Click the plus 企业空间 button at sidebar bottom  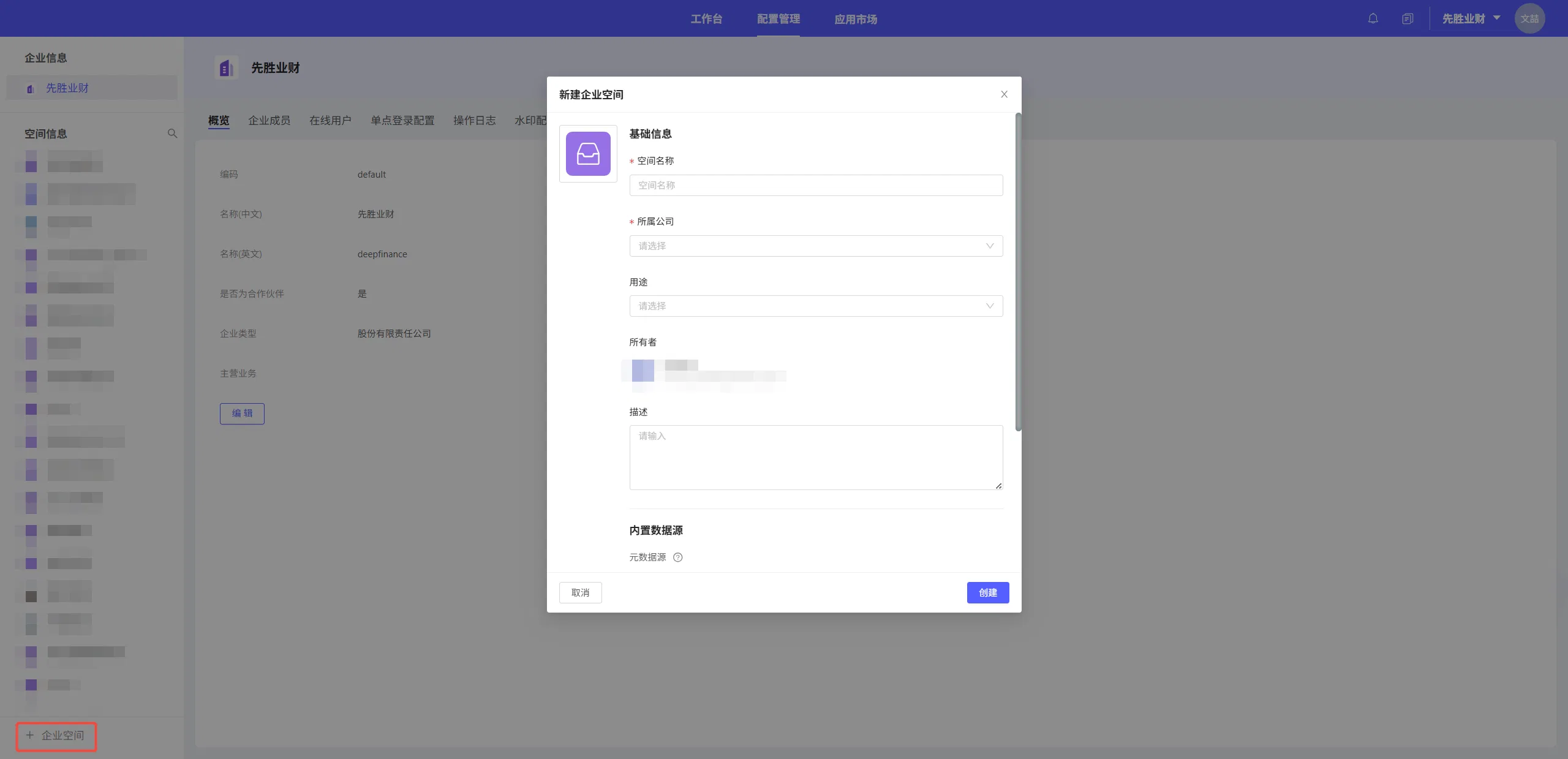coord(56,736)
